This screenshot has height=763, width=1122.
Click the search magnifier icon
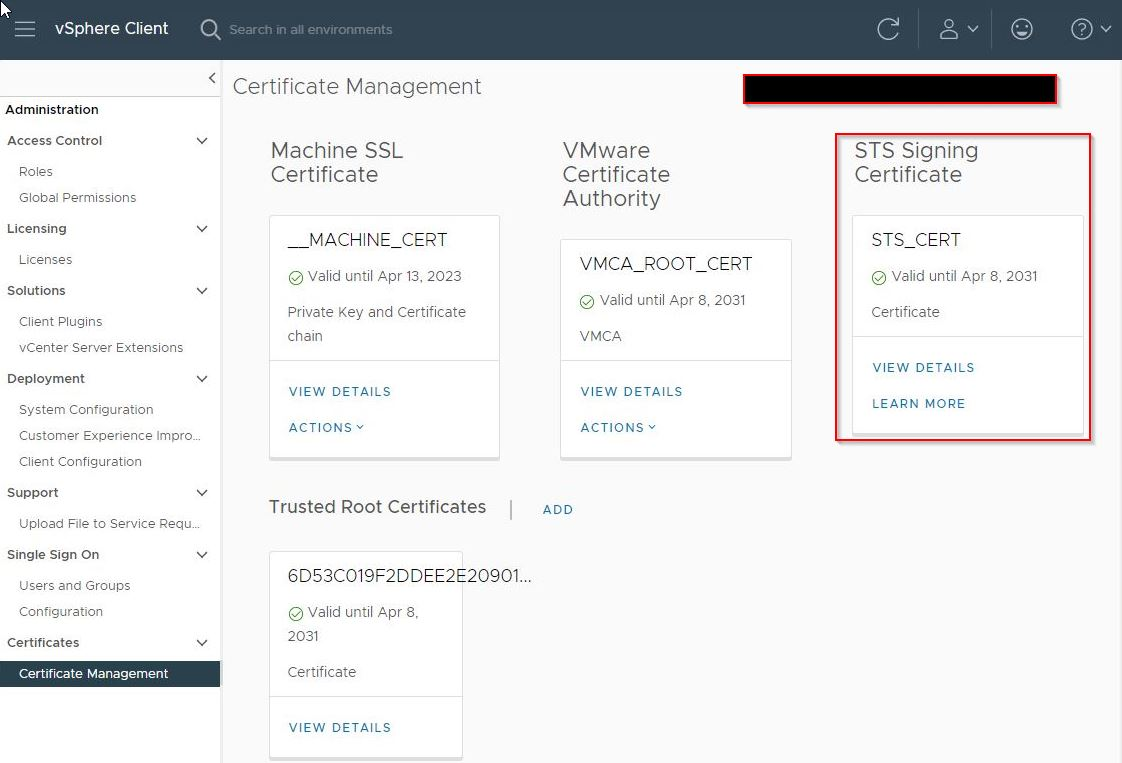[x=210, y=29]
